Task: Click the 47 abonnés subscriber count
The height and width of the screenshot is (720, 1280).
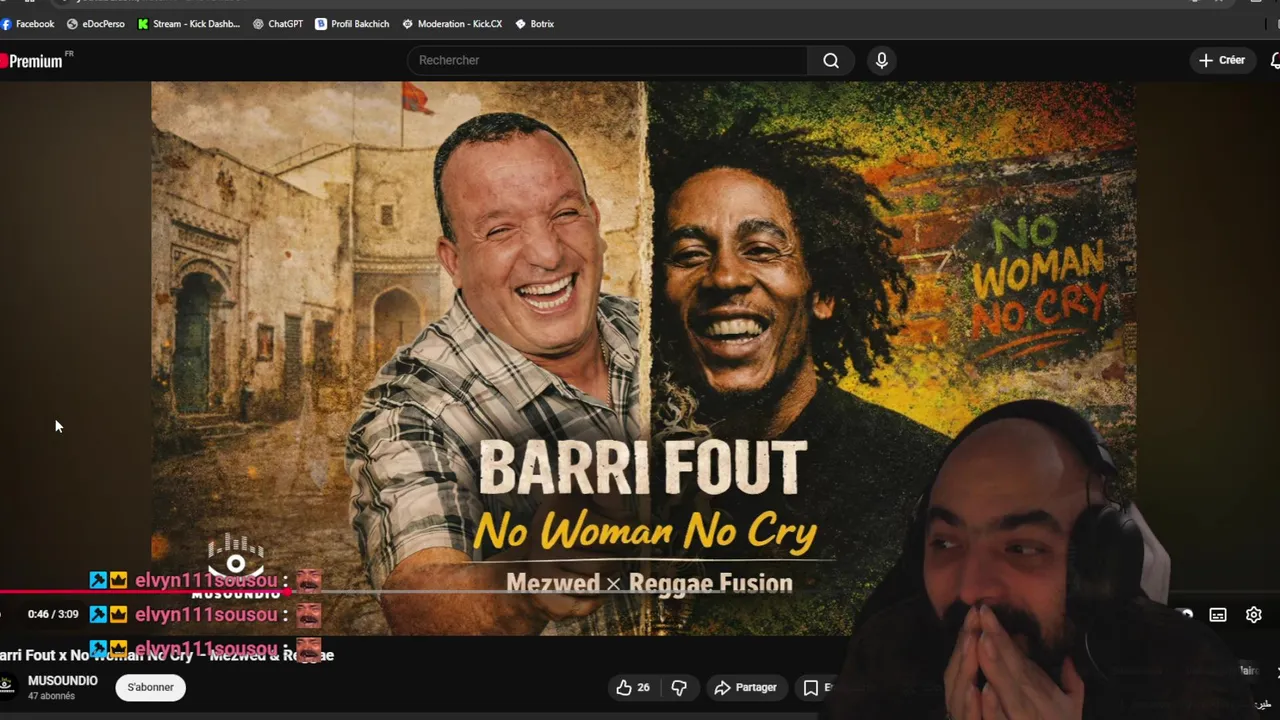Action: (x=51, y=696)
